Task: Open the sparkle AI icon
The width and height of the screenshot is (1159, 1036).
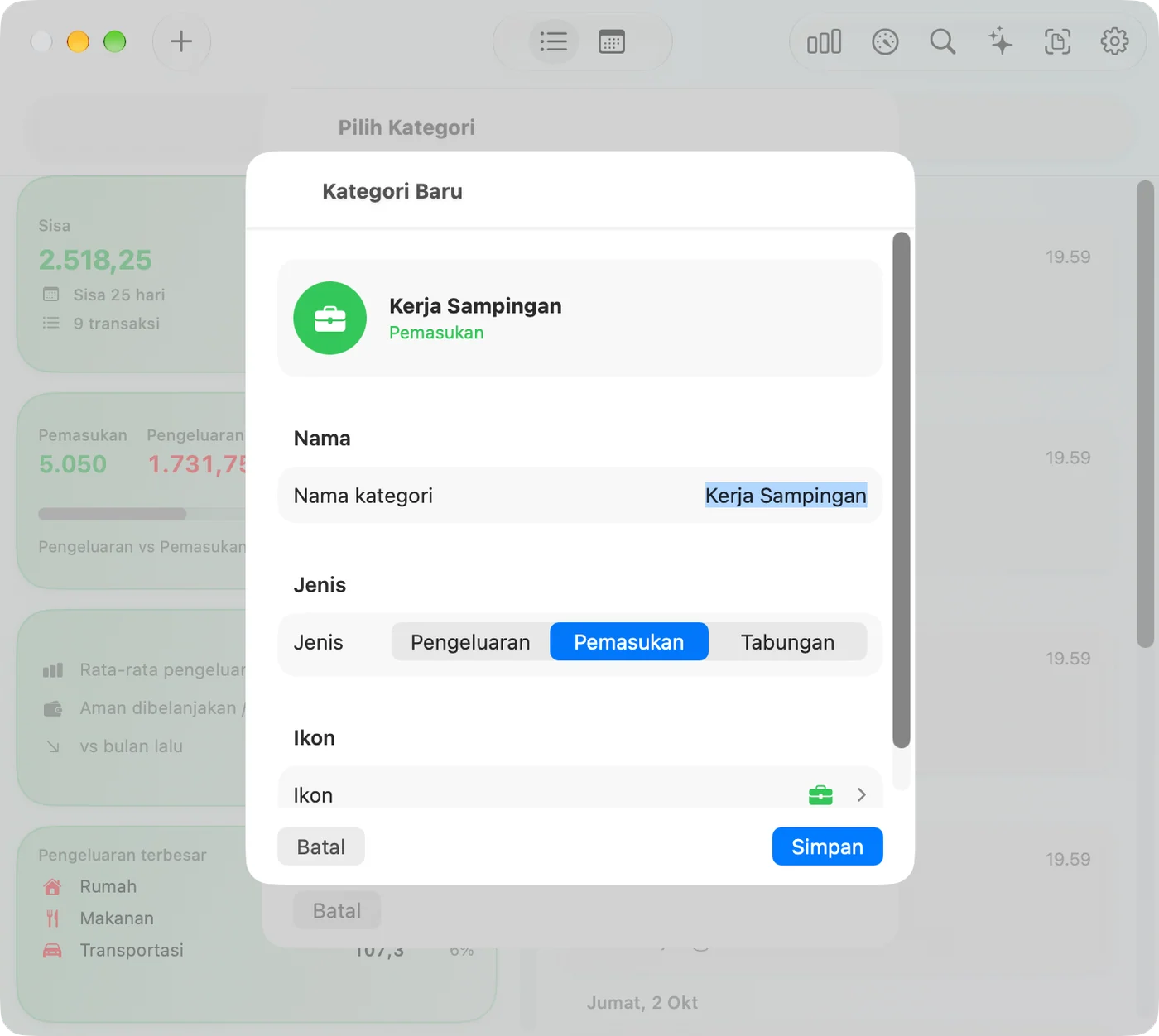Action: [1000, 41]
